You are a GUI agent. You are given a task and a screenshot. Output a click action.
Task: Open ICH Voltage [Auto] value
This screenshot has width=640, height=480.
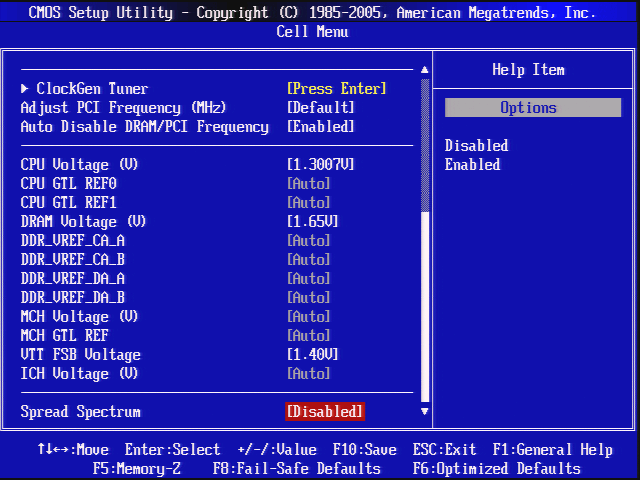coord(308,373)
